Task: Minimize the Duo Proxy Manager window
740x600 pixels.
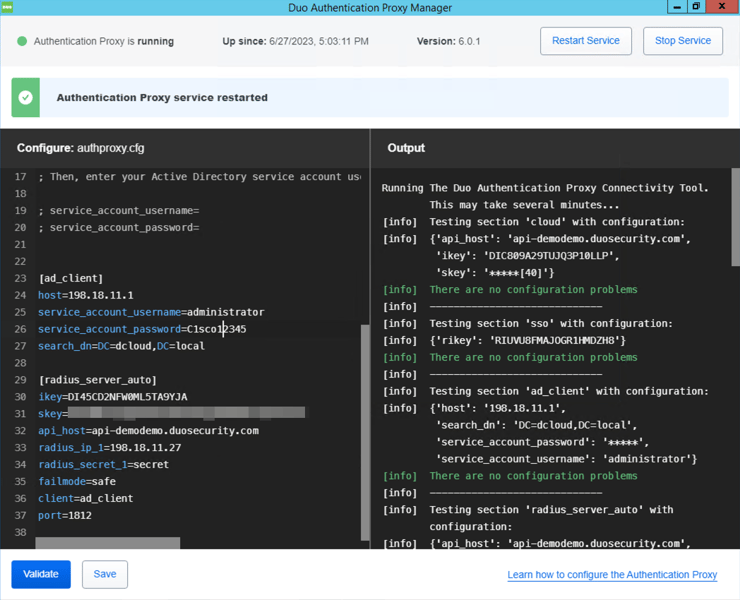Action: pyautogui.click(x=677, y=7)
